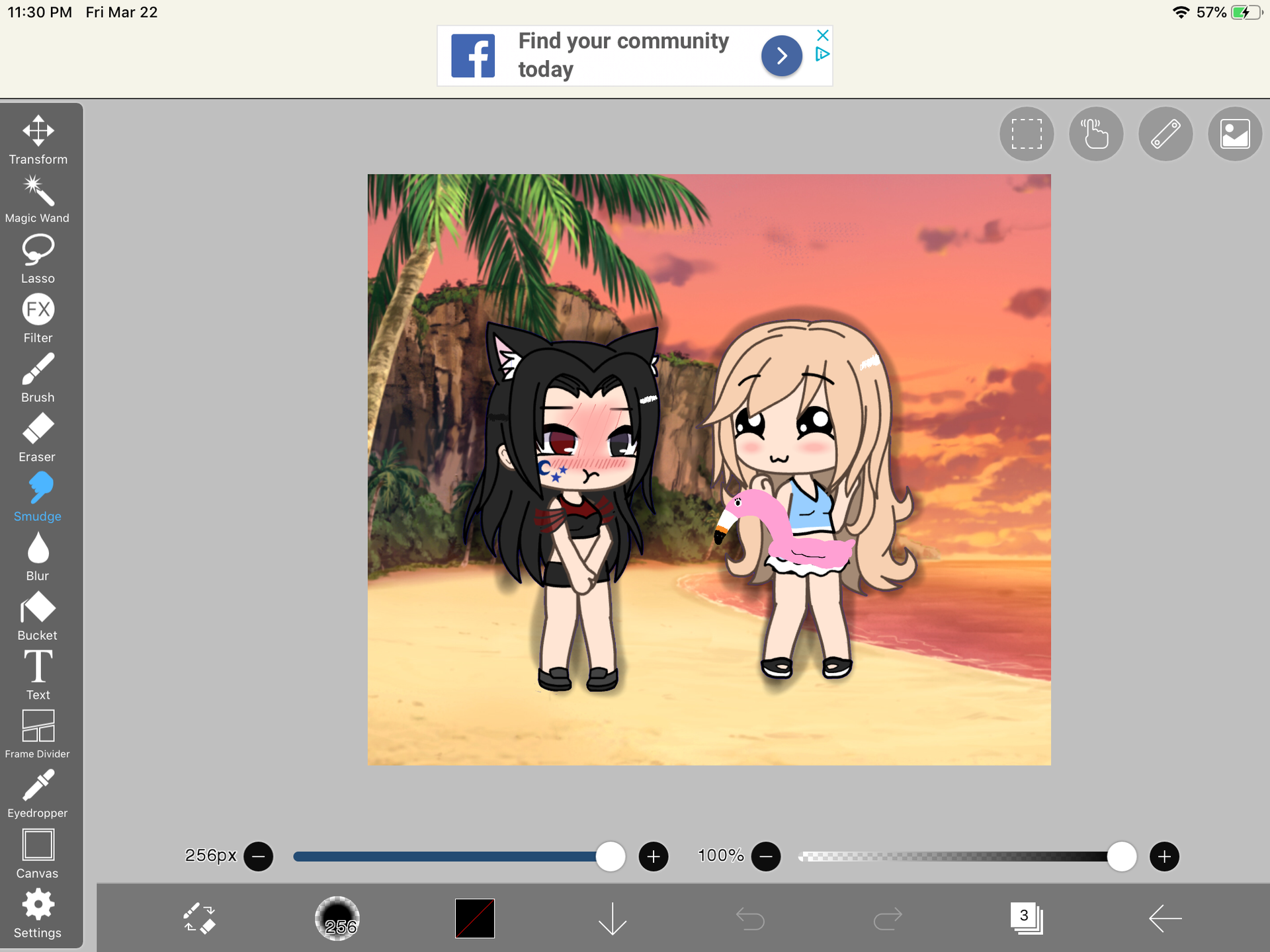Click the opacity slider
Image resolution: width=1270 pixels, height=952 pixels.
[967, 857]
